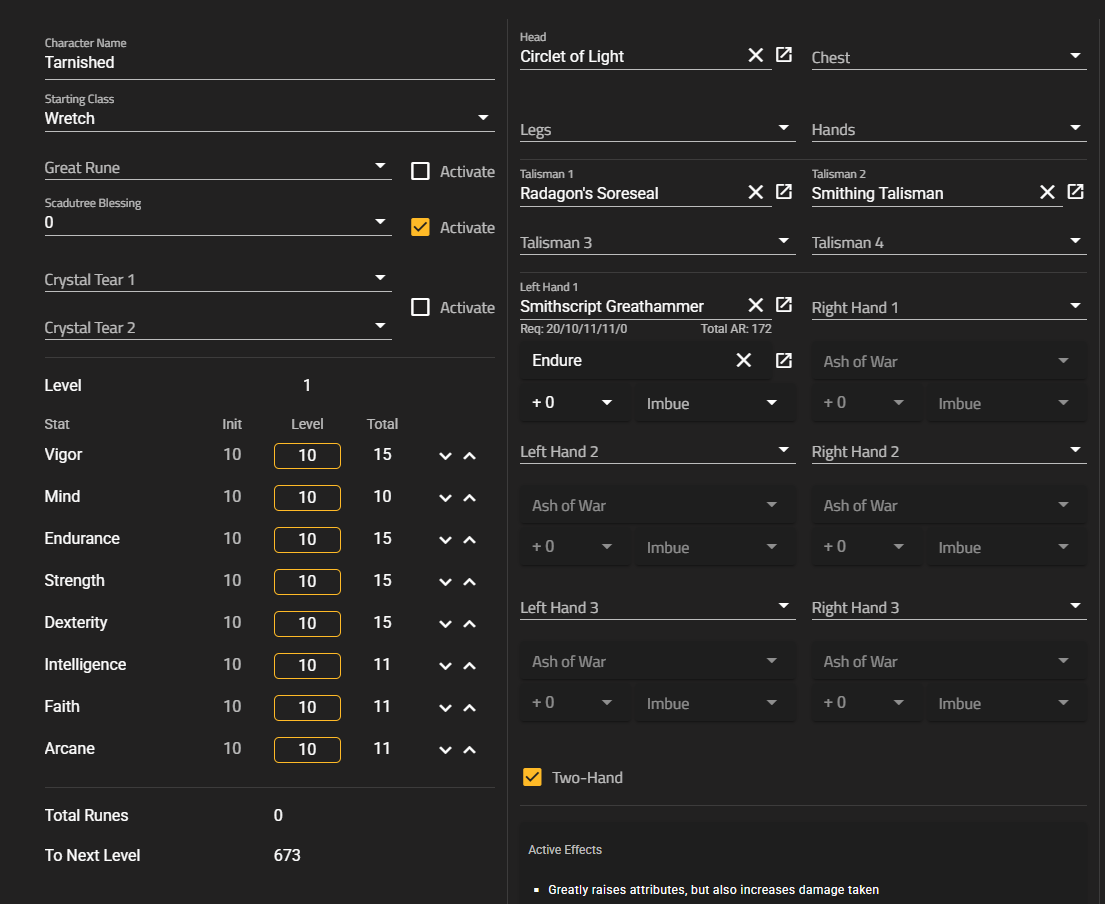Image resolution: width=1105 pixels, height=904 pixels.
Task: Click the Mind level input box
Action: [x=307, y=497]
